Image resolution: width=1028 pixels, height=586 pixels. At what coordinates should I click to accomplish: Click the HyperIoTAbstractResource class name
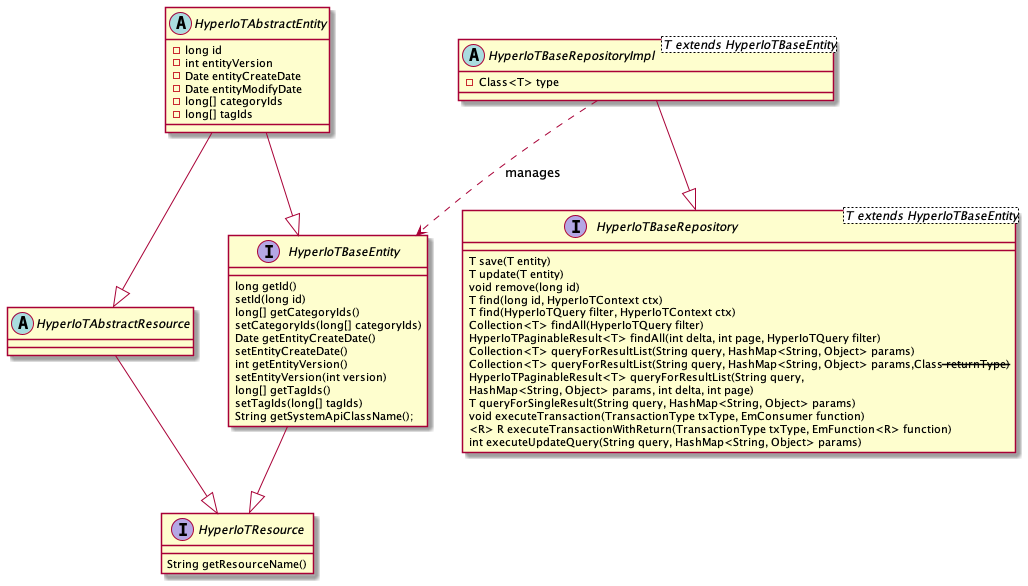(x=112, y=324)
